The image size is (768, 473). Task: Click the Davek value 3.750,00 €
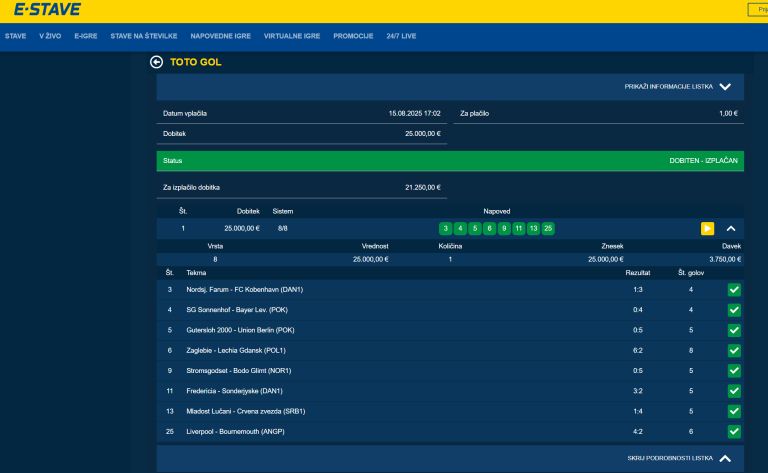coord(725,260)
